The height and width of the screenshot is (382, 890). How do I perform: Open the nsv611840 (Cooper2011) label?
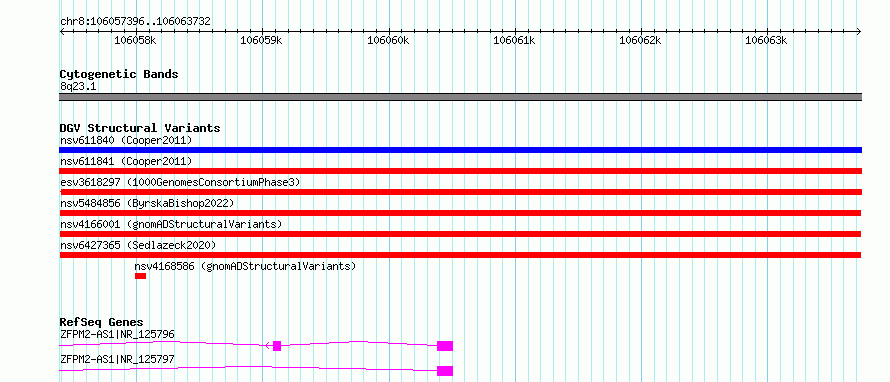pyautogui.click(x=126, y=140)
